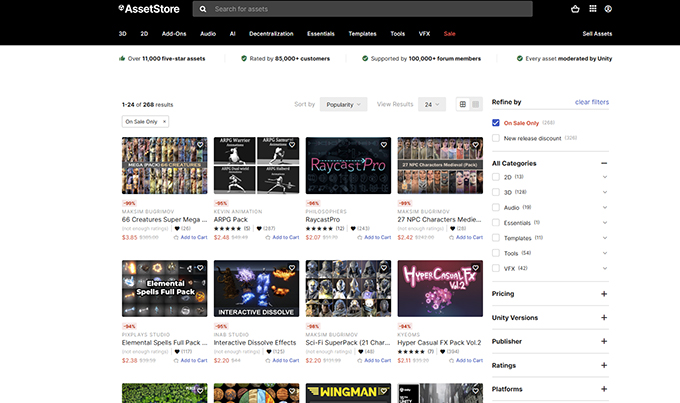Open the WINGMAN asset thumbnail
680x403 pixels.
(348, 393)
